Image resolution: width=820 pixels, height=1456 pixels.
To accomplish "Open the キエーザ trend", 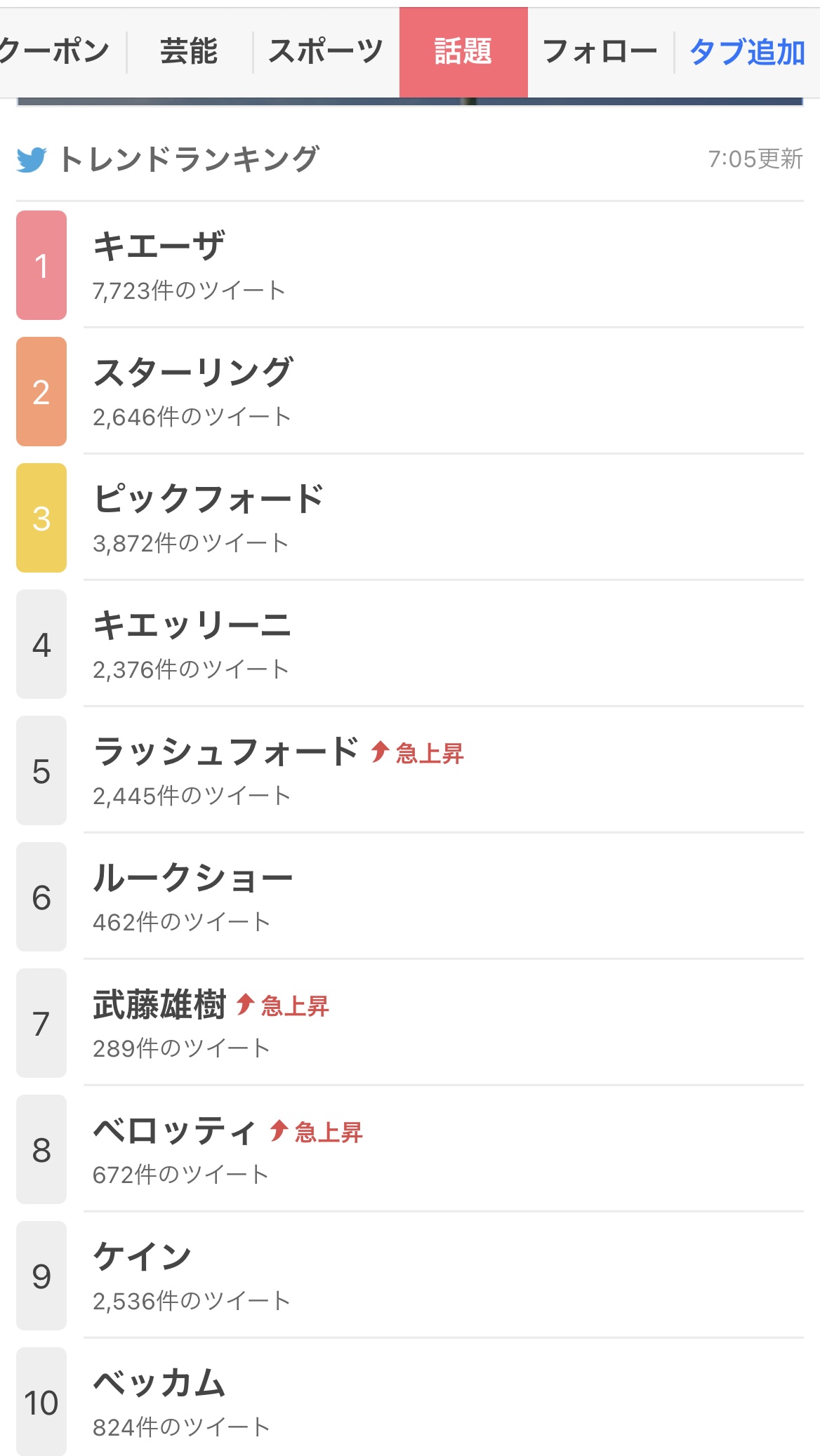I will click(x=160, y=247).
